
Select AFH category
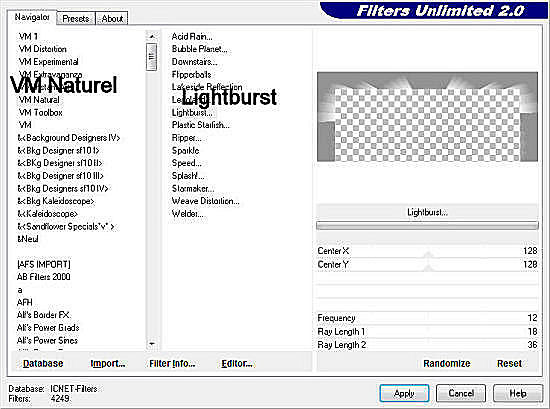25,302
